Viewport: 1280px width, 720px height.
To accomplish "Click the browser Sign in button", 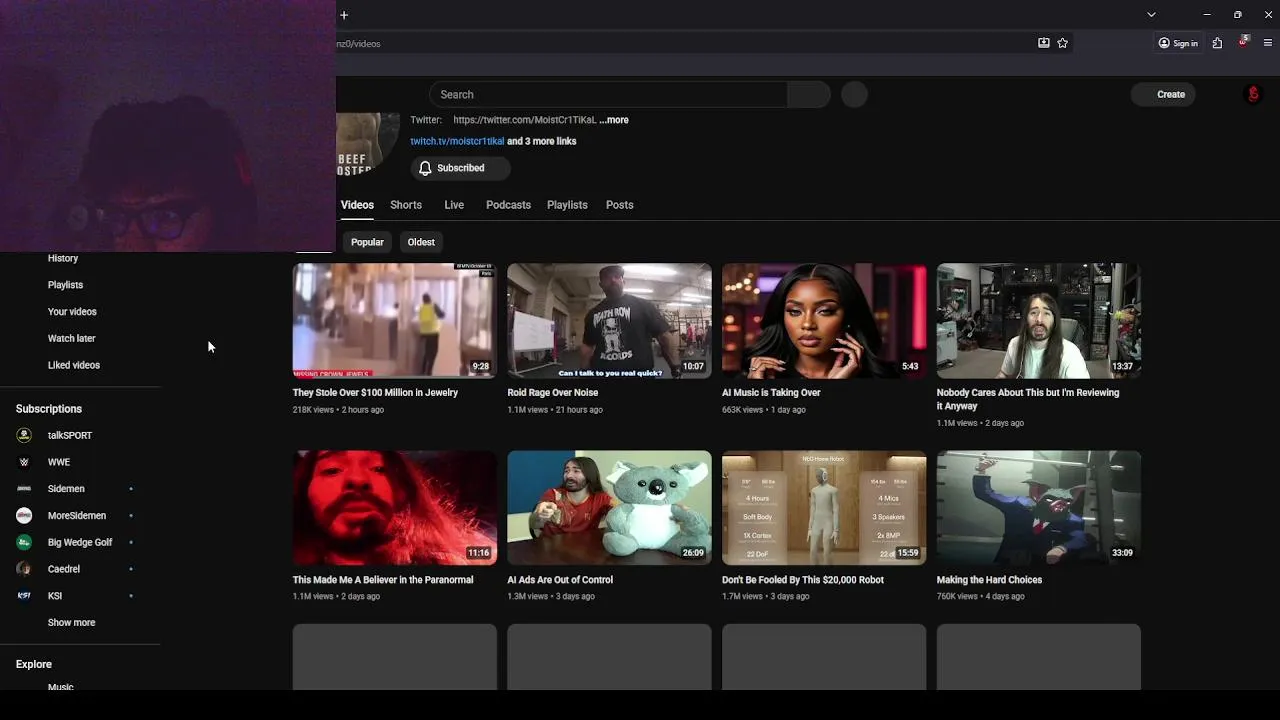I will 1178,43.
